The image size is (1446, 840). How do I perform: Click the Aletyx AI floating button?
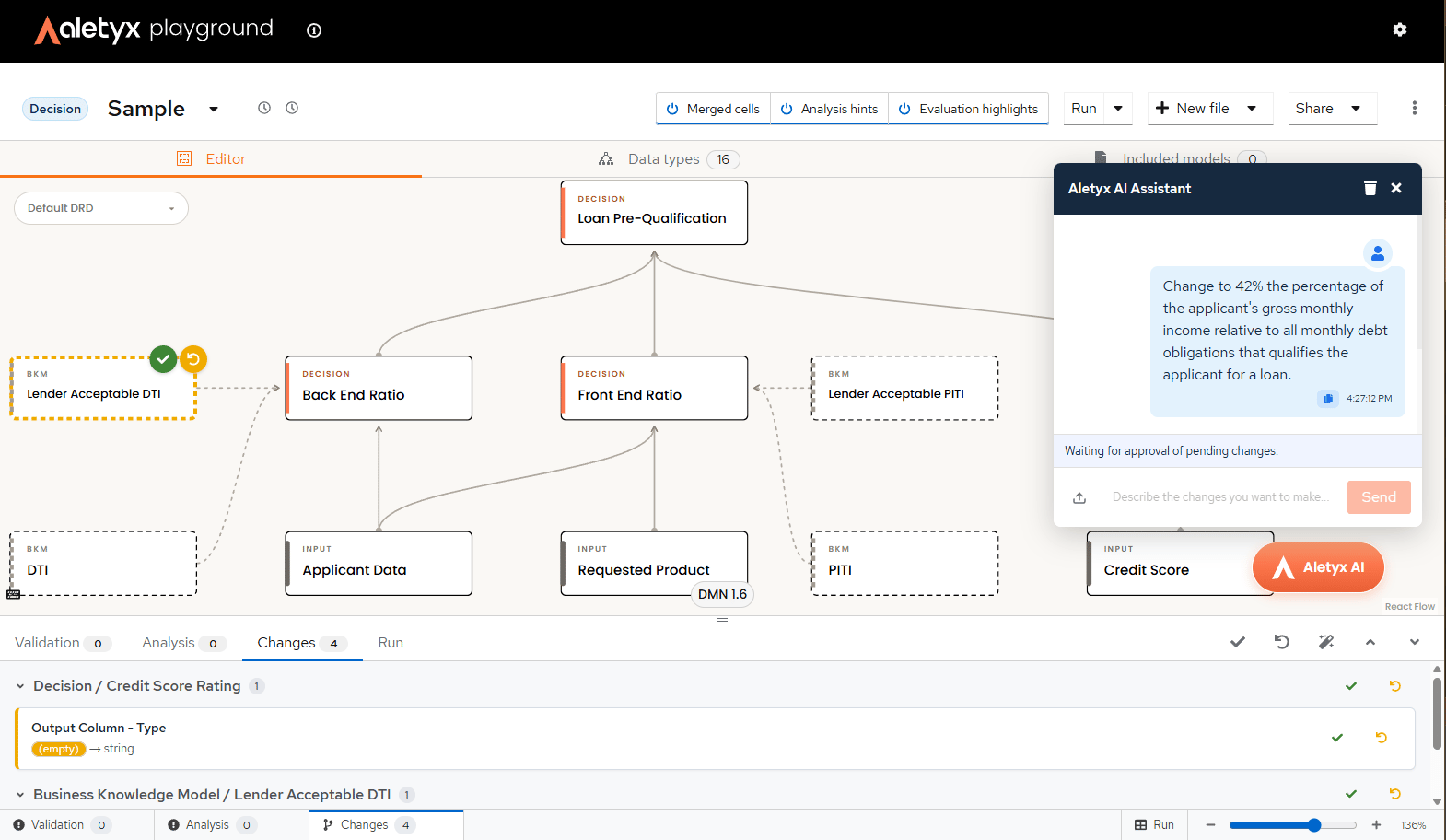coord(1318,567)
